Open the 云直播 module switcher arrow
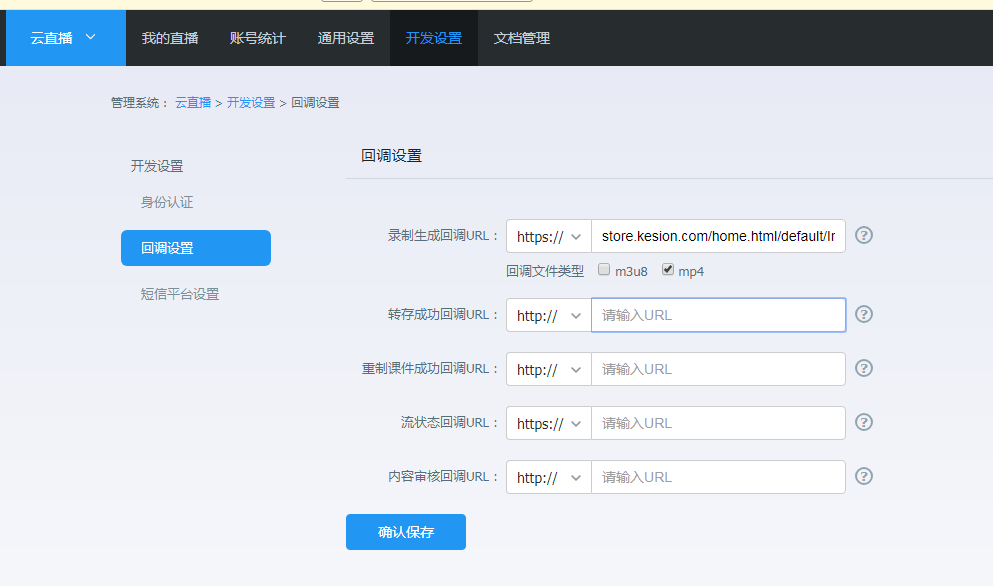This screenshot has height=586, width=993. click(x=95, y=37)
